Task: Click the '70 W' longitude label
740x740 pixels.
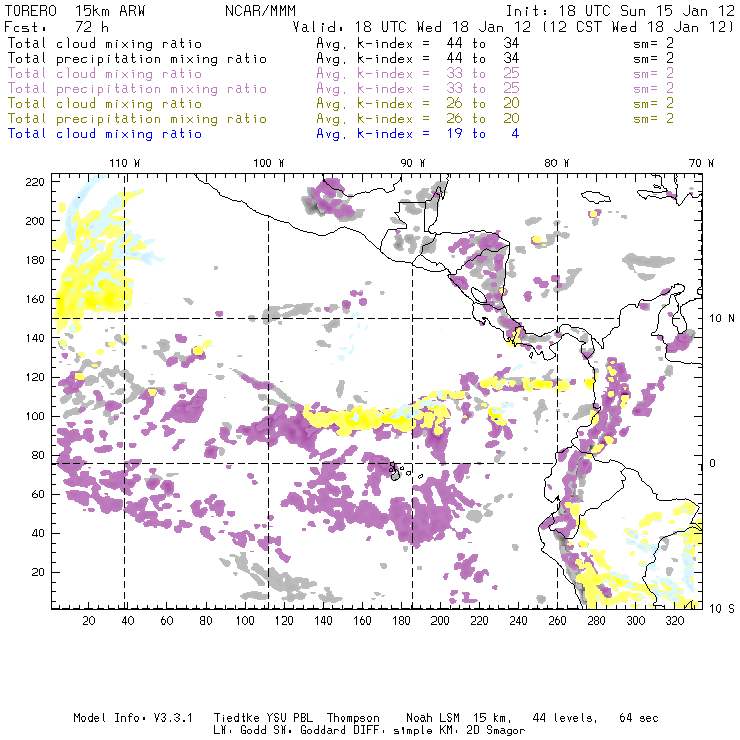Action: (x=701, y=163)
